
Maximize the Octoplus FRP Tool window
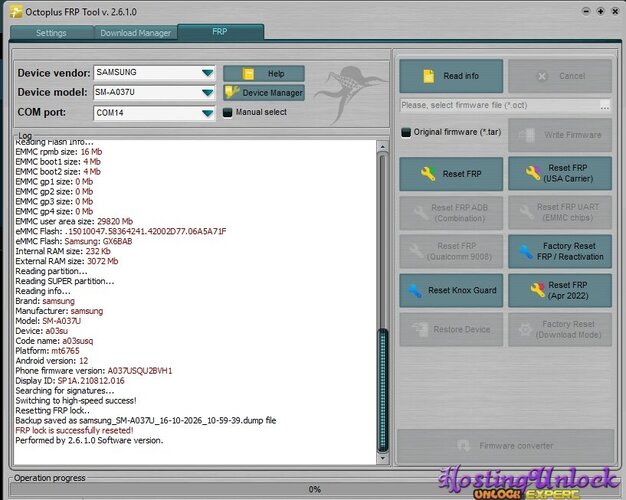[600, 11]
